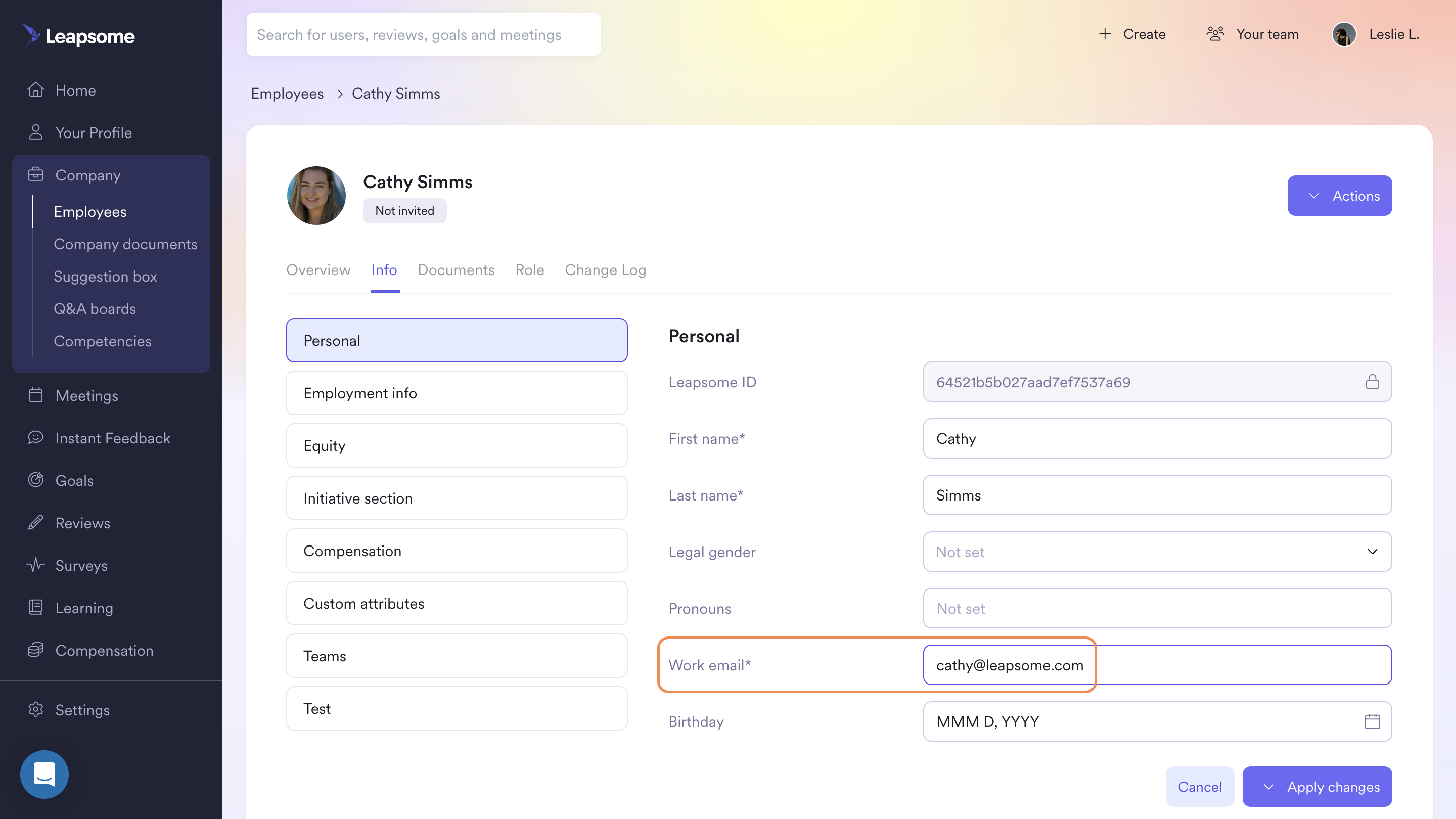The width and height of the screenshot is (1456, 819).
Task: Open the Test section
Action: (x=457, y=708)
